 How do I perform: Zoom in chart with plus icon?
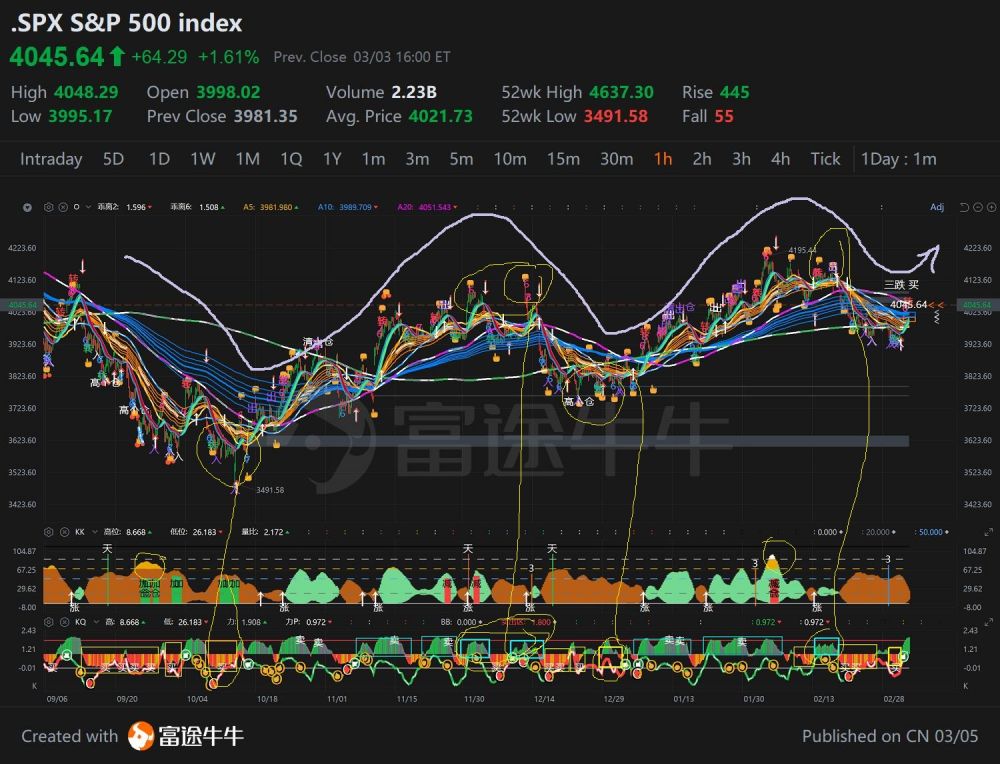991,207
